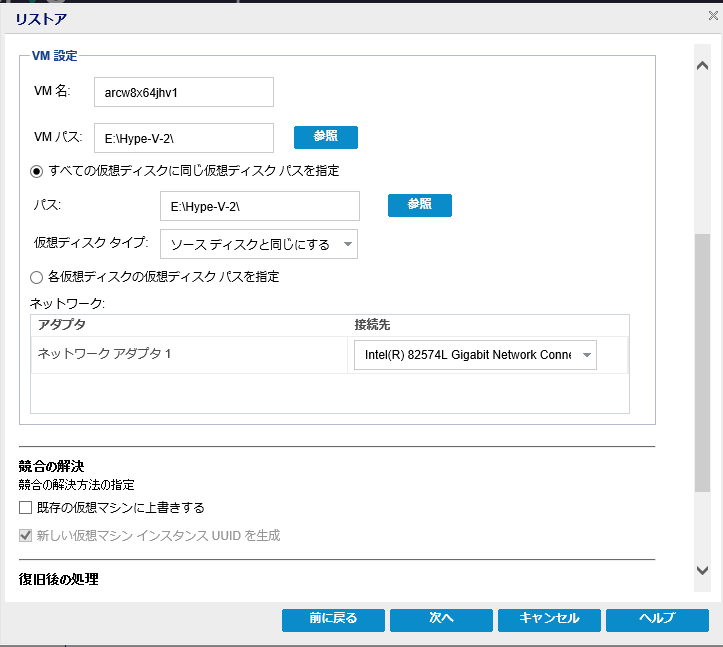Close the リストア dialog with the X icon

click(713, 16)
